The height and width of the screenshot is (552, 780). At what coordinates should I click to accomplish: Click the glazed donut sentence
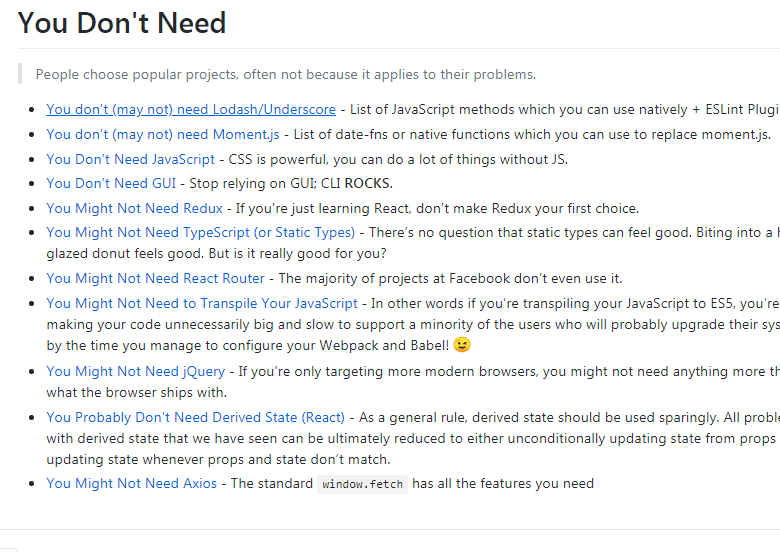[x=216, y=254]
